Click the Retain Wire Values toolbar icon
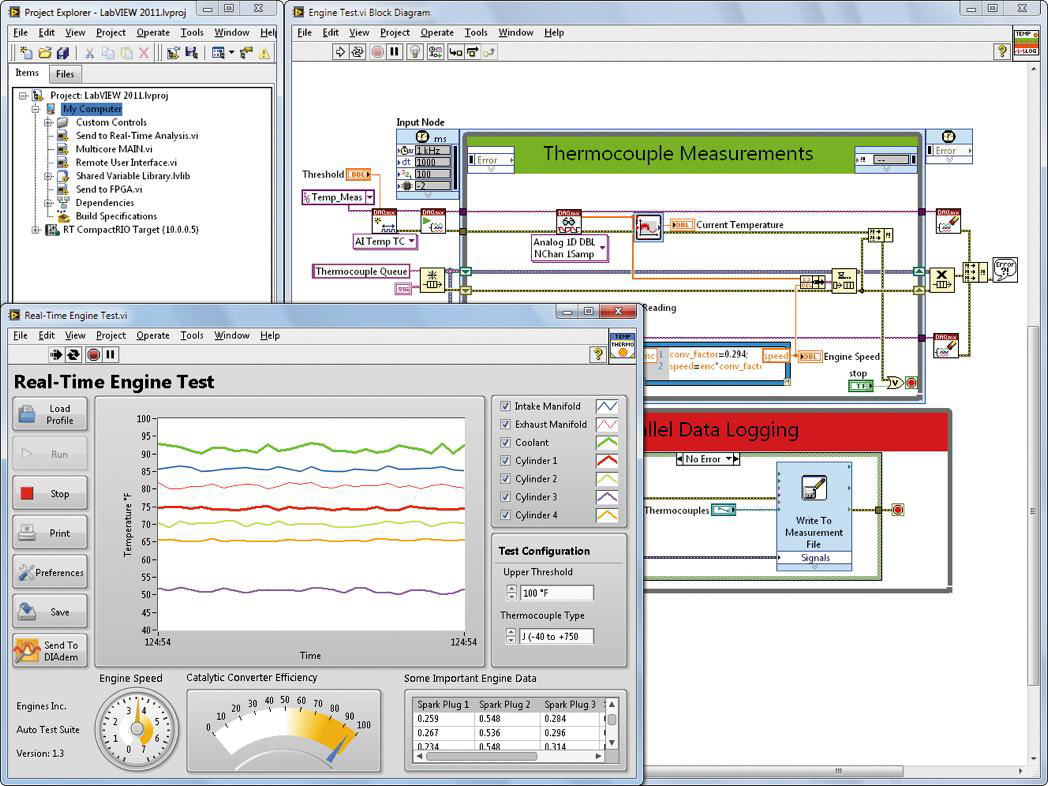The image size is (1048, 786). click(x=436, y=52)
